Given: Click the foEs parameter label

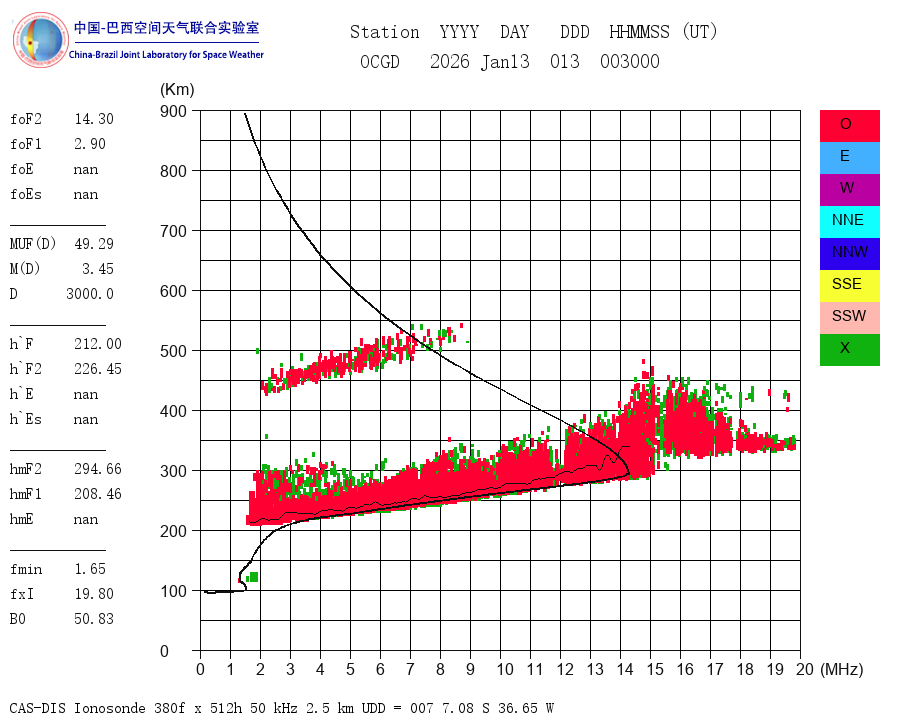Looking at the screenshot, I should (26, 194).
